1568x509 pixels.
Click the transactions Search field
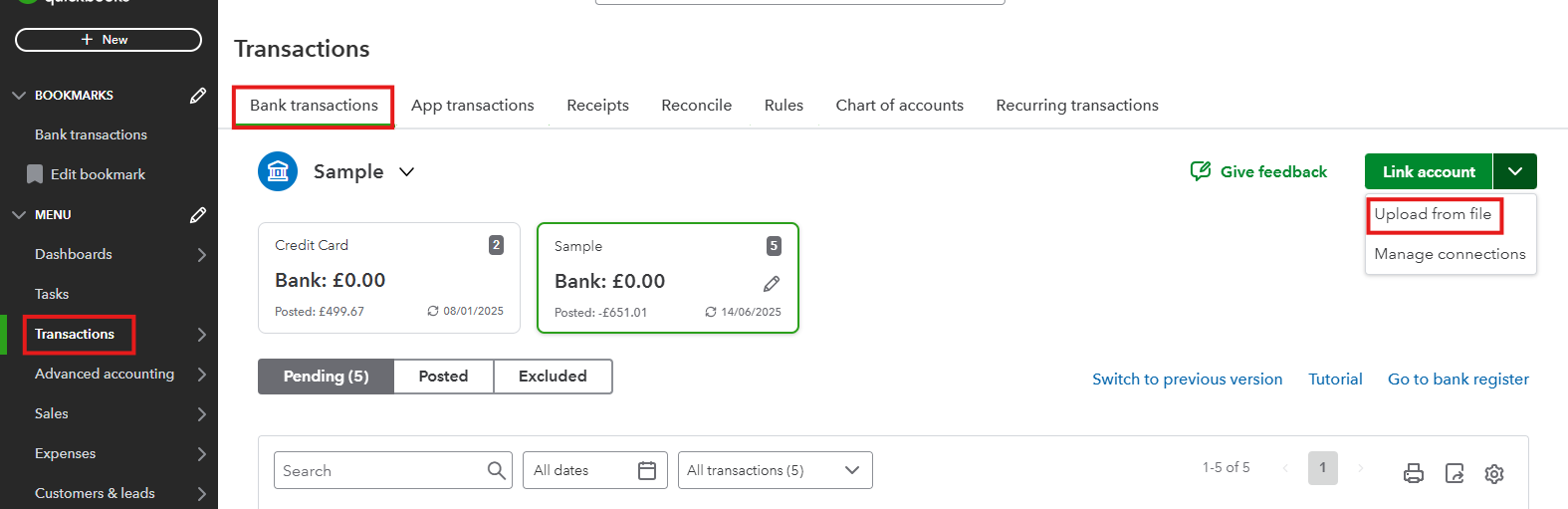tap(378, 470)
